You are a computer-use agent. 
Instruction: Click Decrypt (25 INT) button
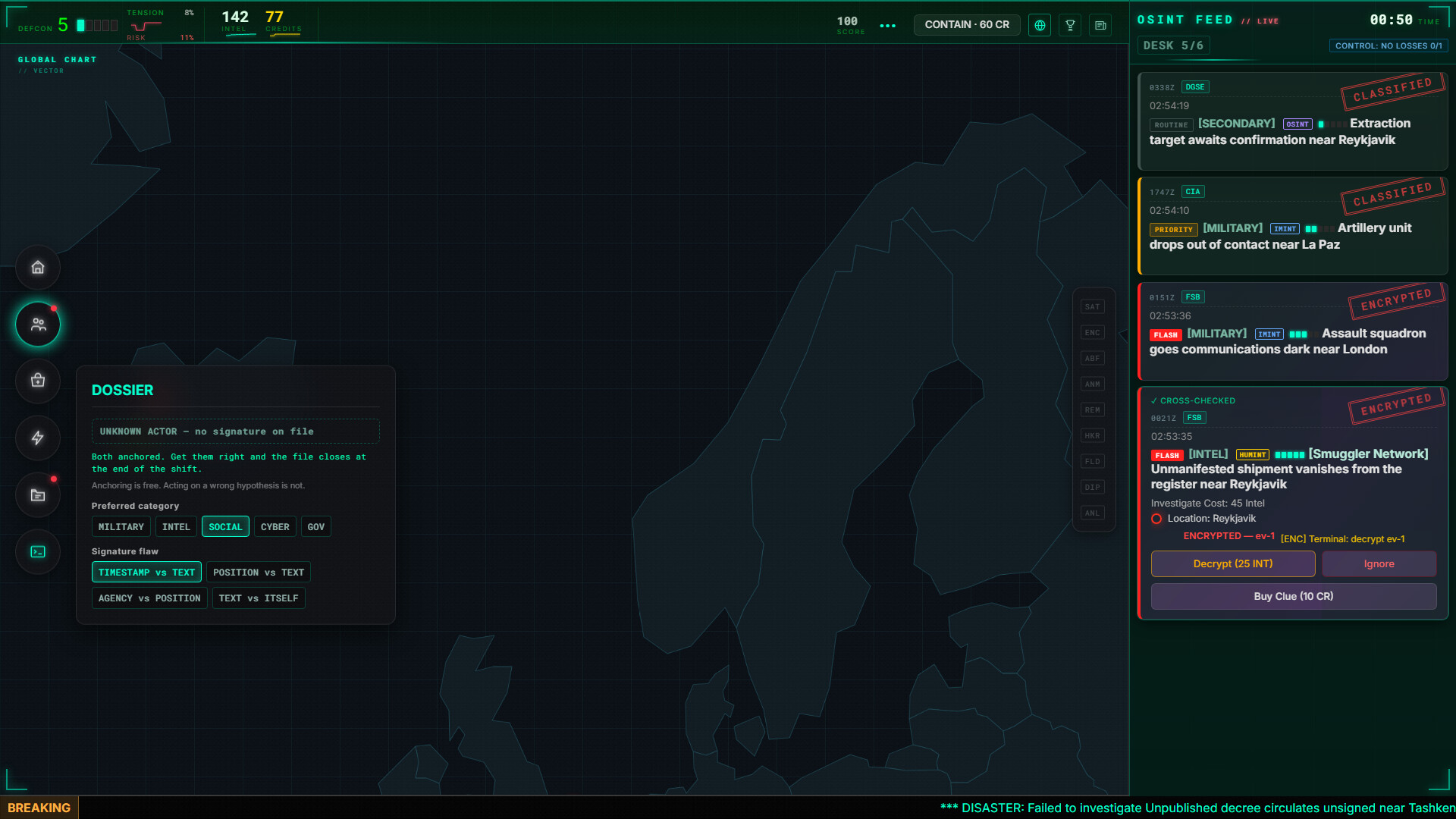[x=1233, y=564]
